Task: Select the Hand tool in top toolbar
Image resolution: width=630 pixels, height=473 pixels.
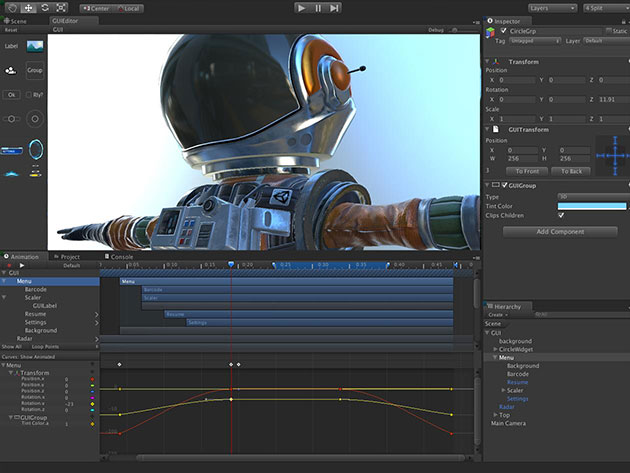Action: pyautogui.click(x=12, y=8)
